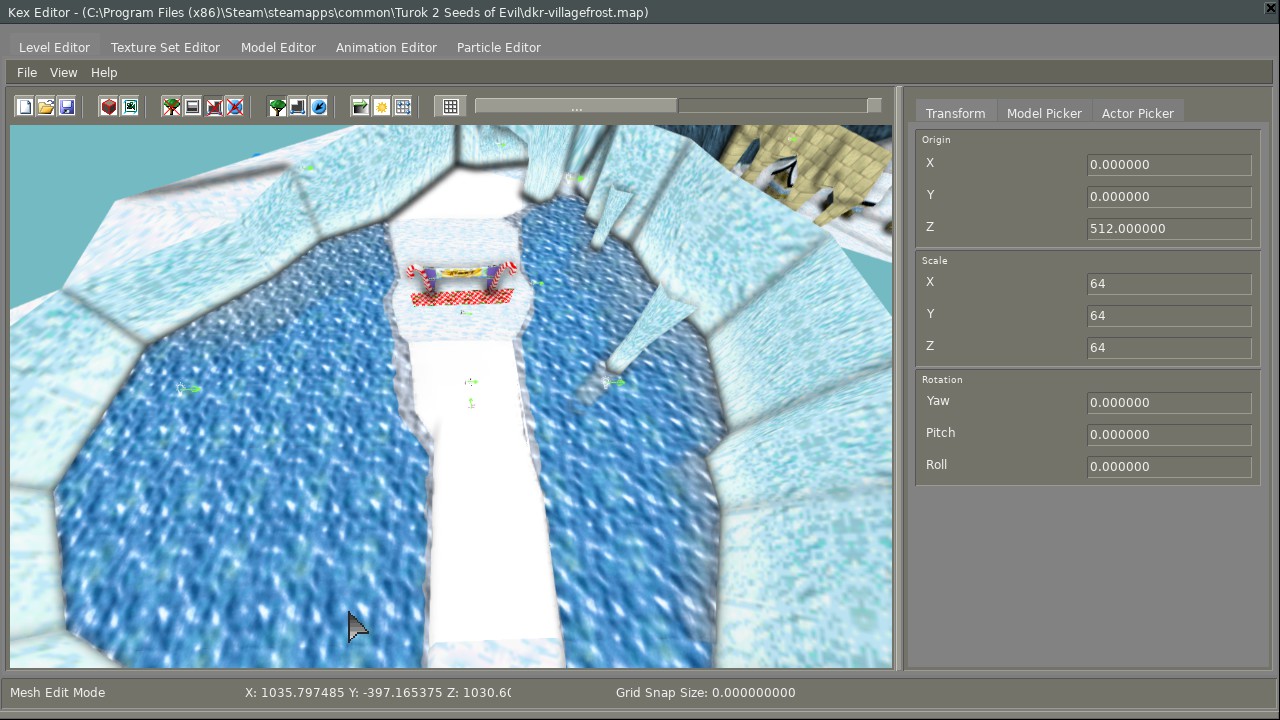Select the green tree mode icon
Image resolution: width=1280 pixels, height=720 pixels.
pyautogui.click(x=277, y=107)
